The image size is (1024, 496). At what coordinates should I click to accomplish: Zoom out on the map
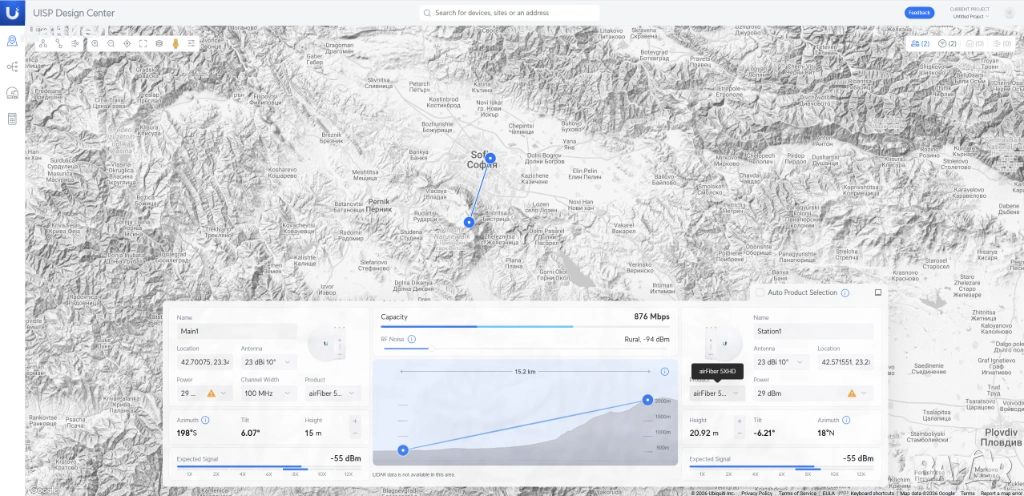pyautogui.click(x=111, y=44)
